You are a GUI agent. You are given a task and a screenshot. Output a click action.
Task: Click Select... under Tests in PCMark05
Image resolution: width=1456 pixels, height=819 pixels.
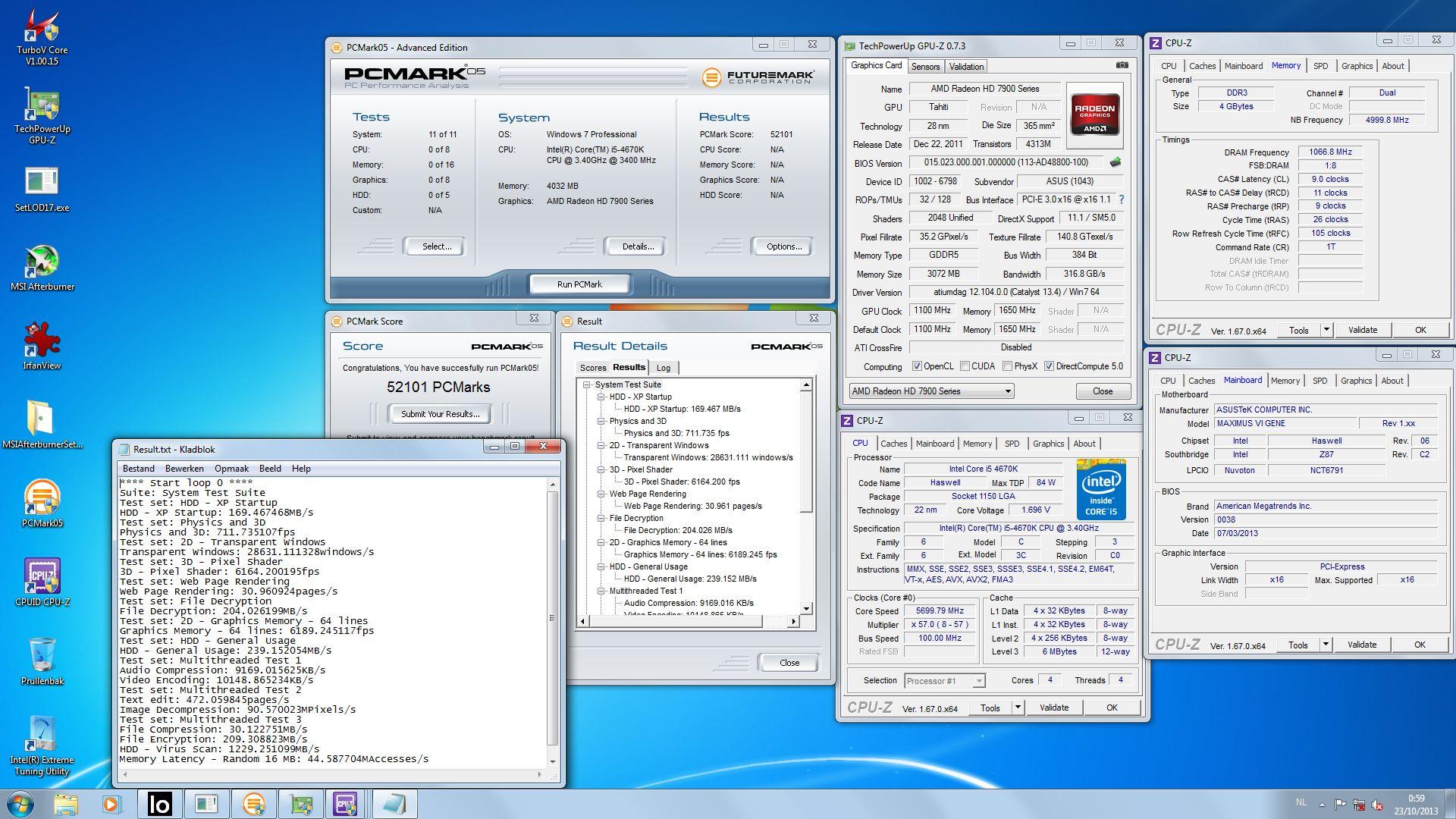(x=436, y=246)
